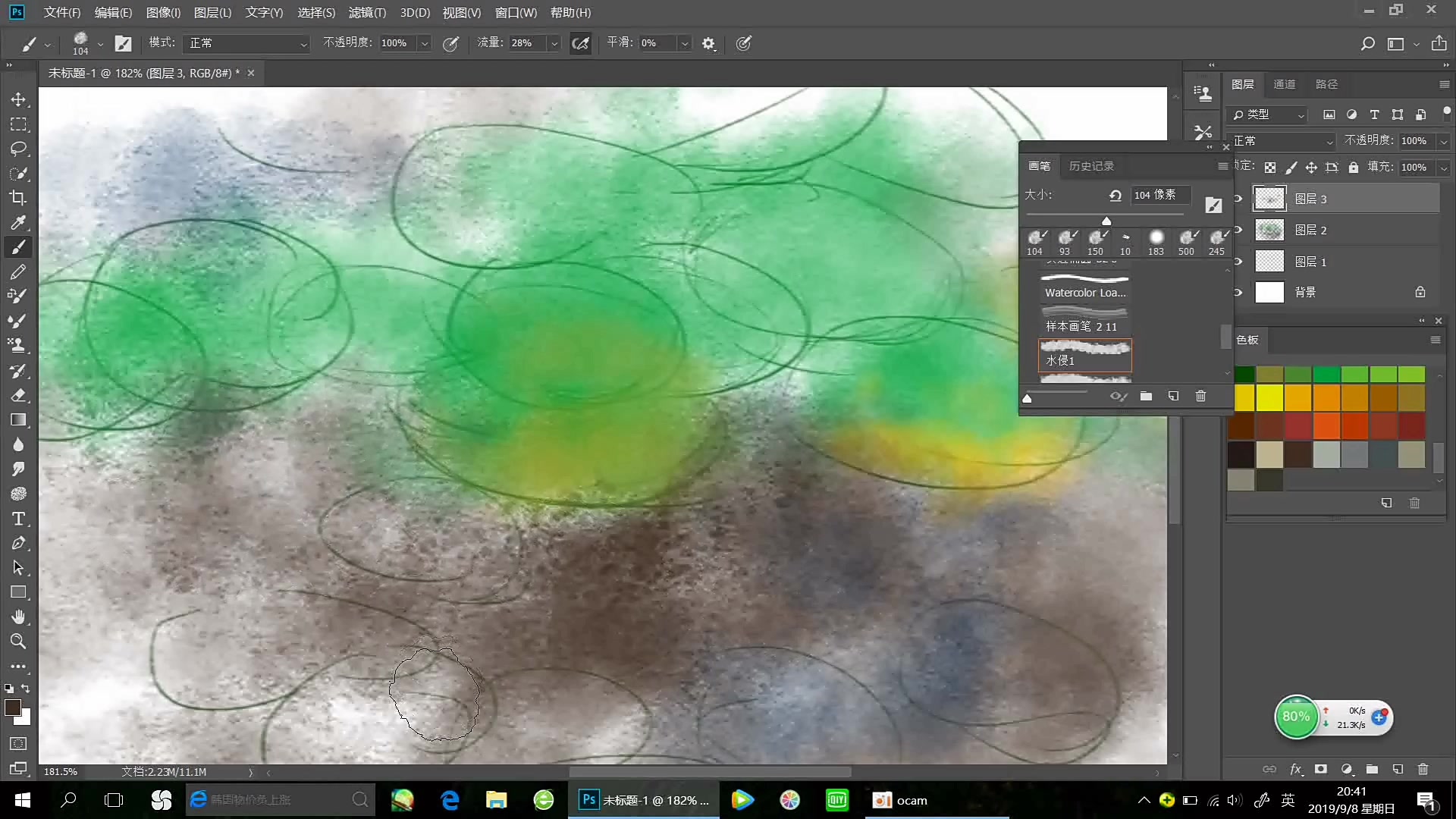Select the Clone Stamp tool

[x=18, y=346]
